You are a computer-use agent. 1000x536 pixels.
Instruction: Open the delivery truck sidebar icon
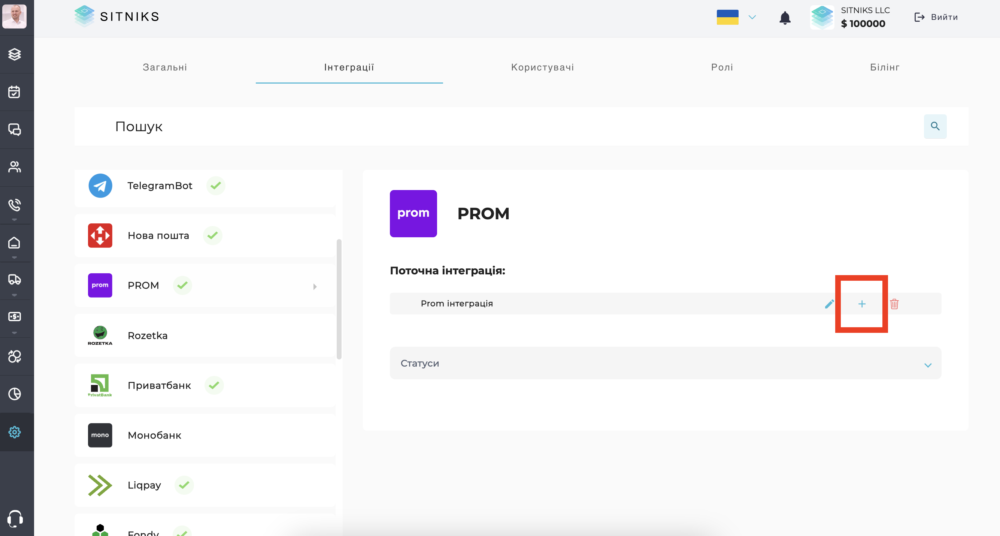click(14, 279)
